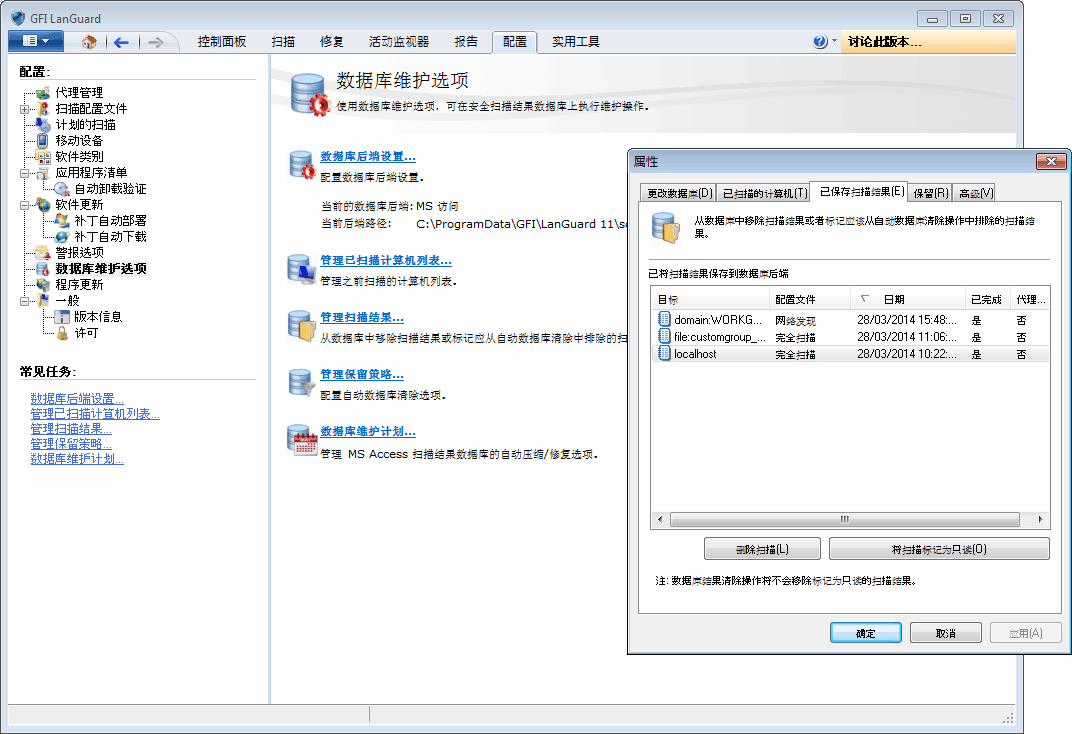Viewport: 1072px width, 734px height.
Task: Select the 补丁自动下载 icon
Action: (62, 237)
